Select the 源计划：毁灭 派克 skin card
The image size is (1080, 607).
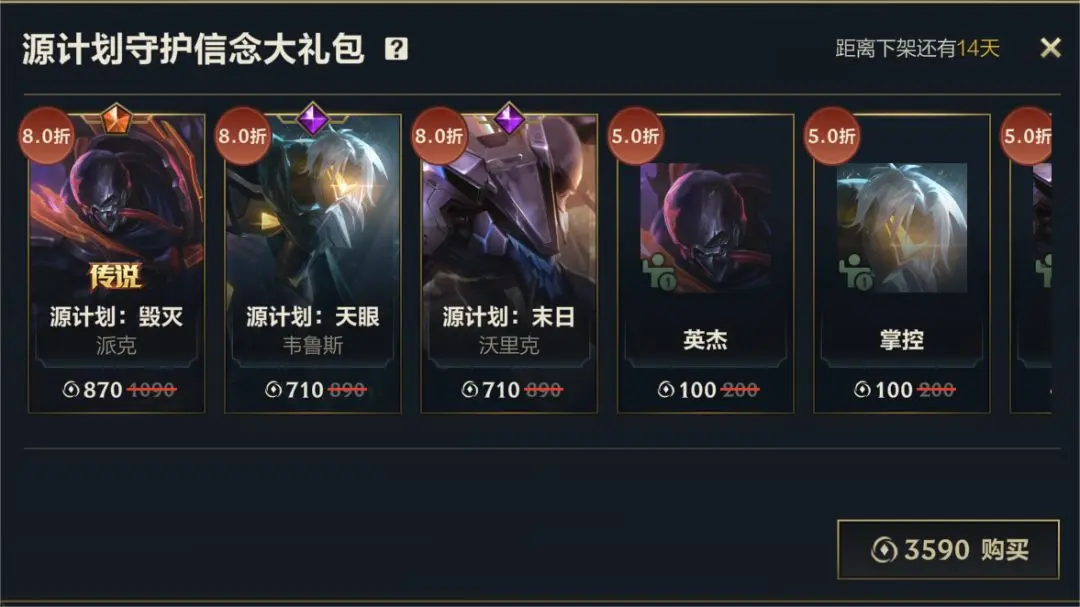116,264
